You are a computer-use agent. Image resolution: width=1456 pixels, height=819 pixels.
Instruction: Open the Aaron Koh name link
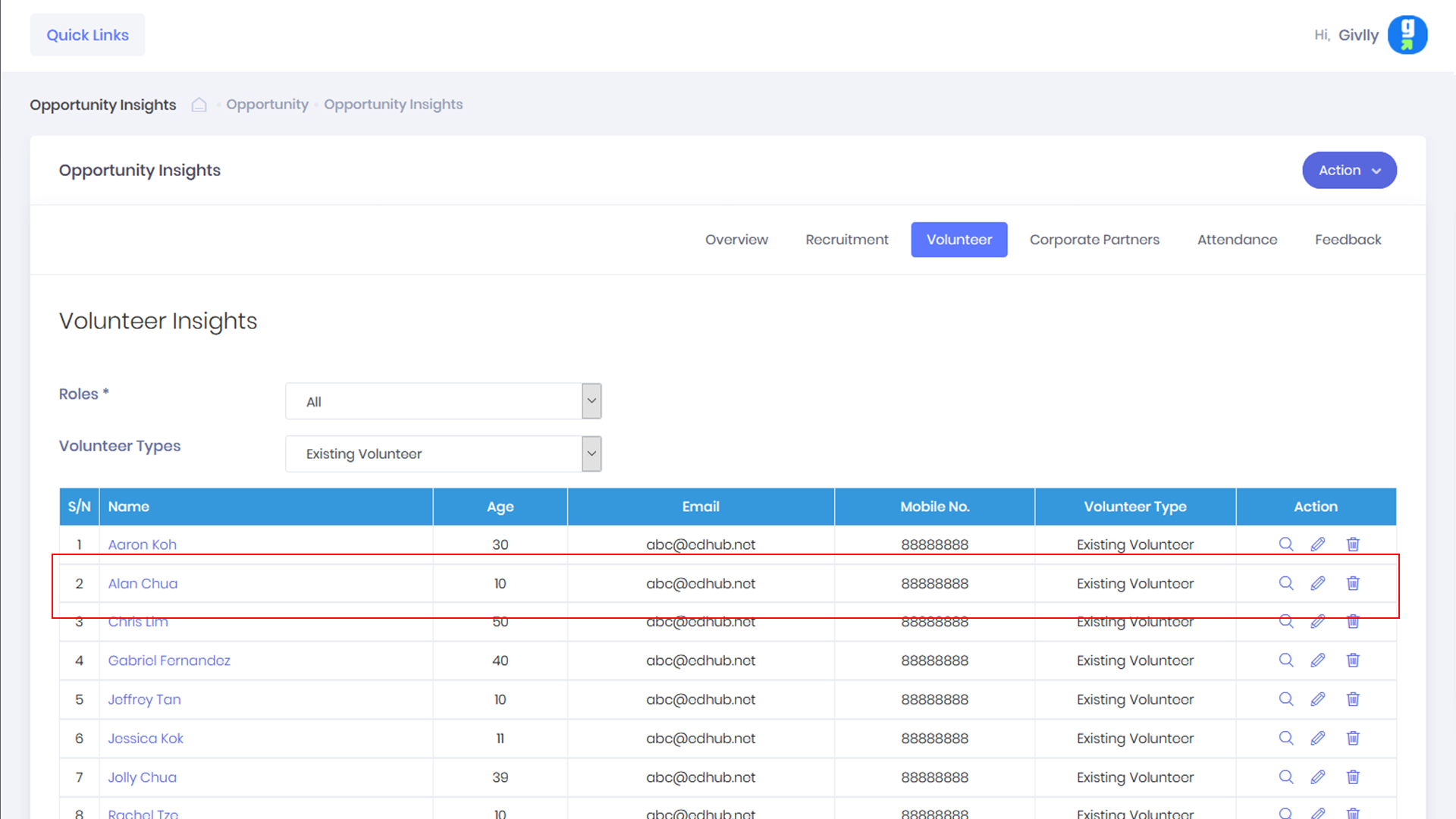(142, 544)
